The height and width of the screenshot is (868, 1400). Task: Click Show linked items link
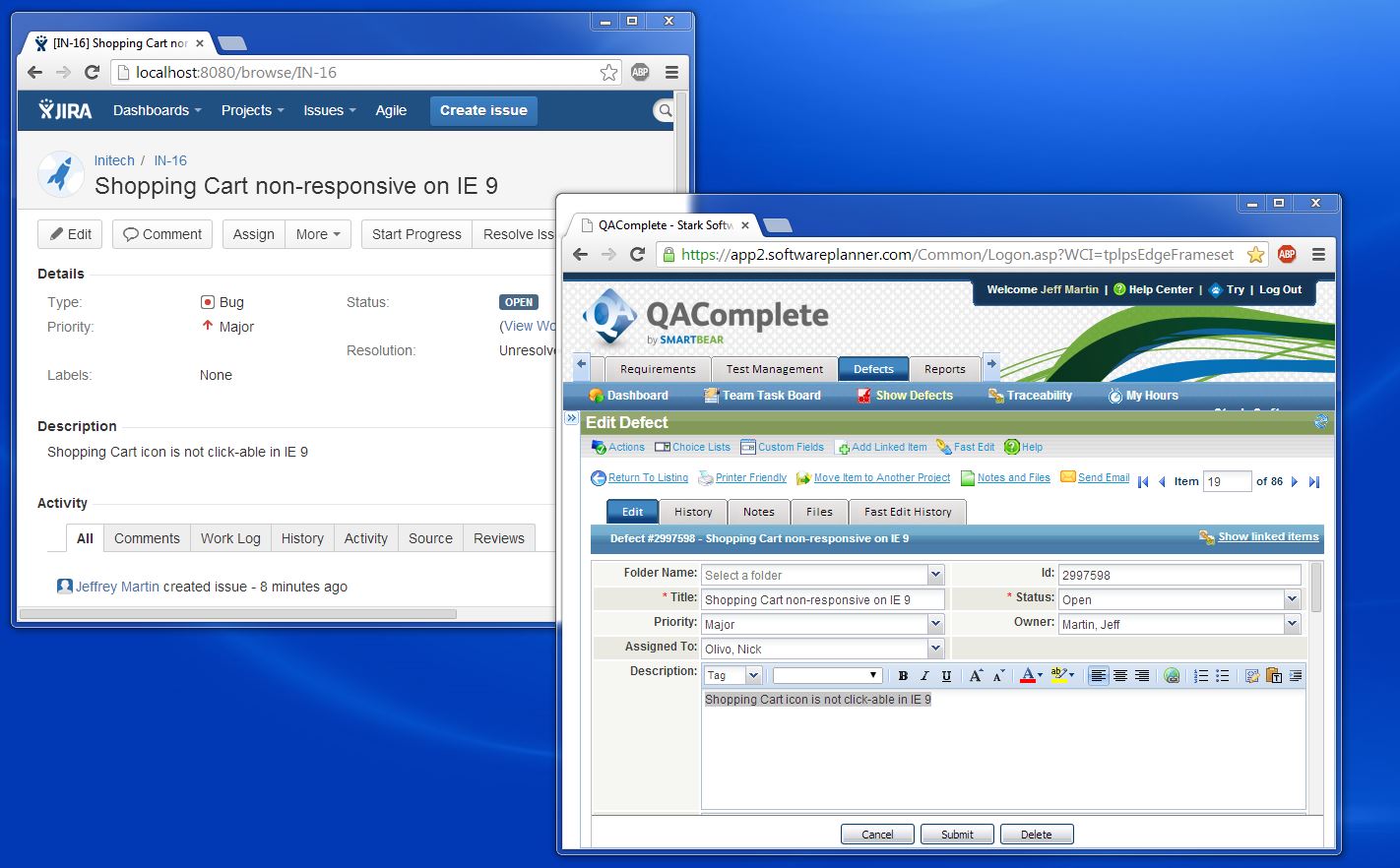[1268, 536]
